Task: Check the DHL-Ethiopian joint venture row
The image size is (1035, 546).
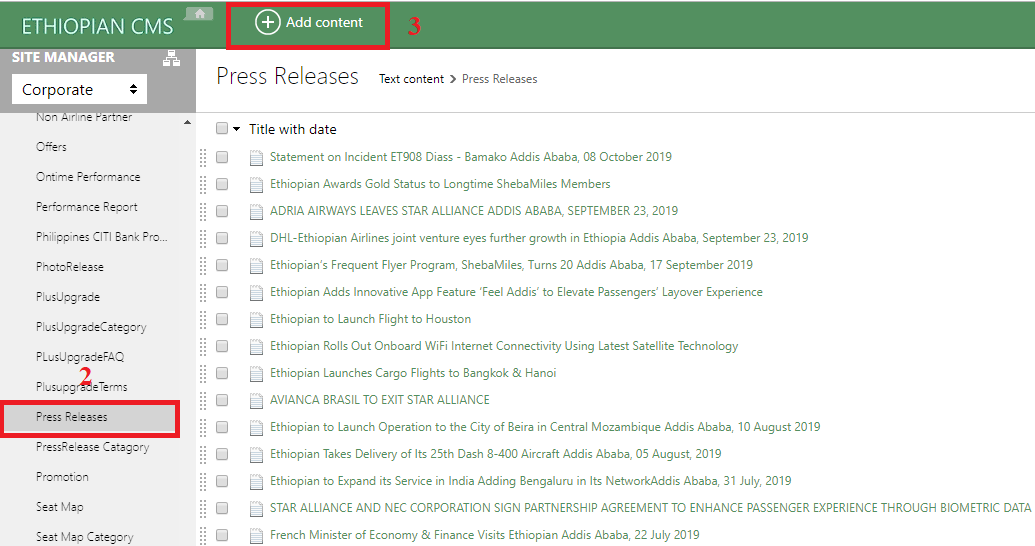Action: 222,238
